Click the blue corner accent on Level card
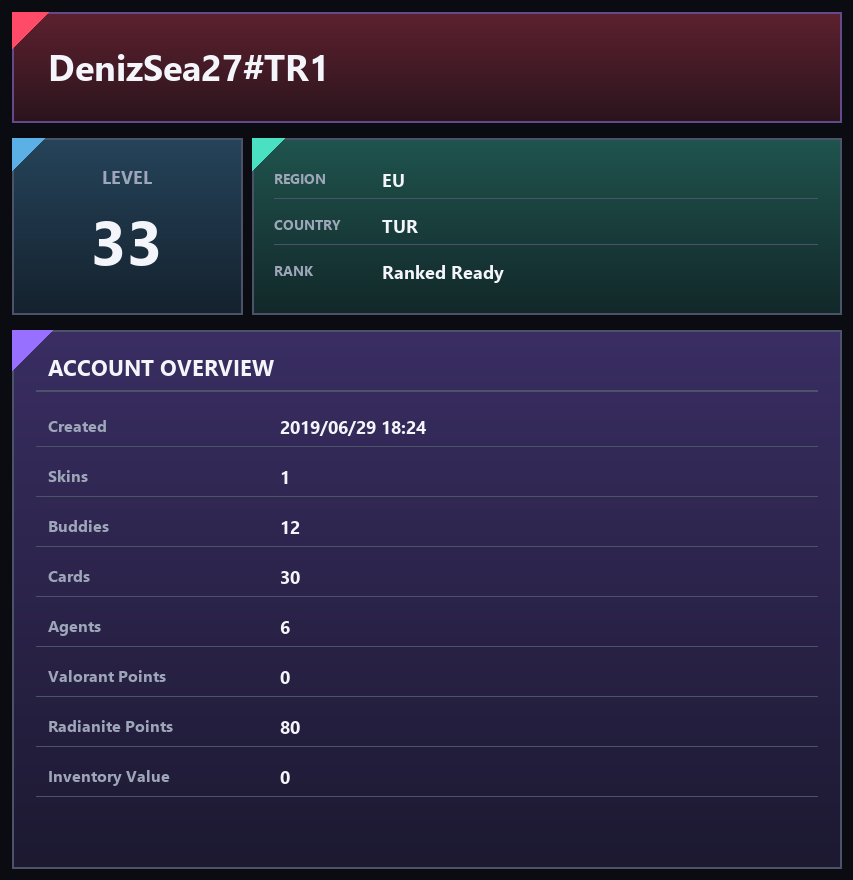 (x=24, y=149)
